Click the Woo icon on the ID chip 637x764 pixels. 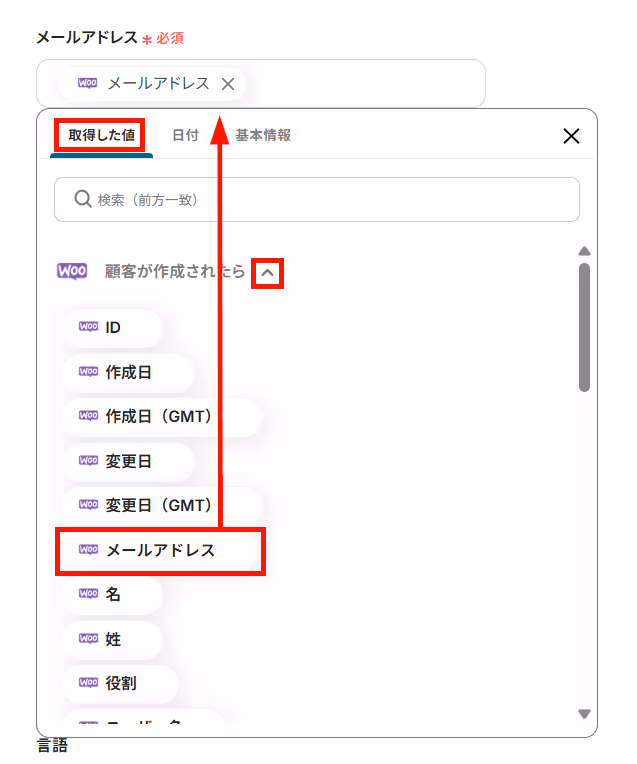(x=88, y=326)
